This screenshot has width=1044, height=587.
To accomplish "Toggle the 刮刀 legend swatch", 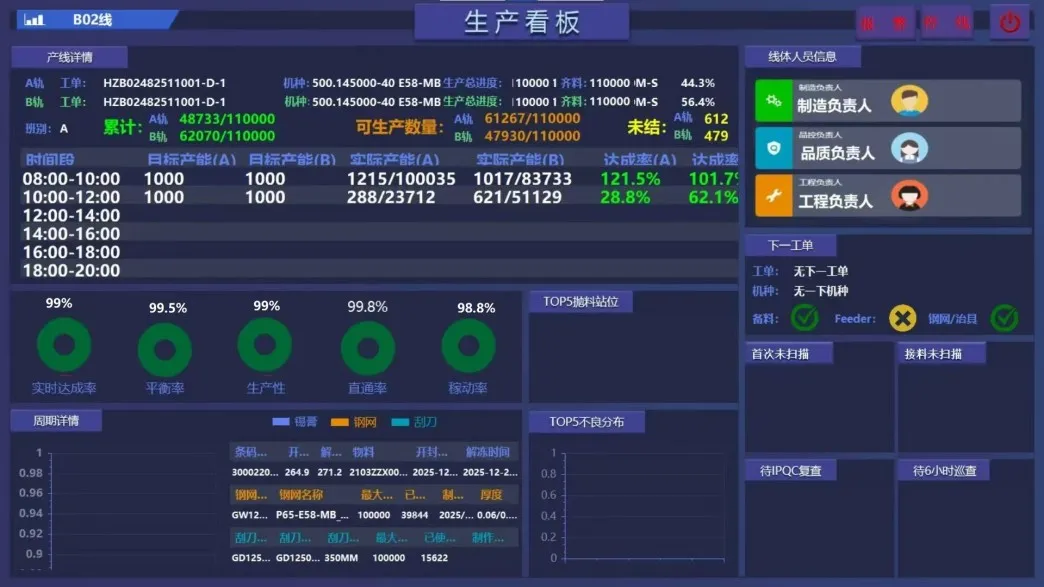I will click(x=400, y=422).
